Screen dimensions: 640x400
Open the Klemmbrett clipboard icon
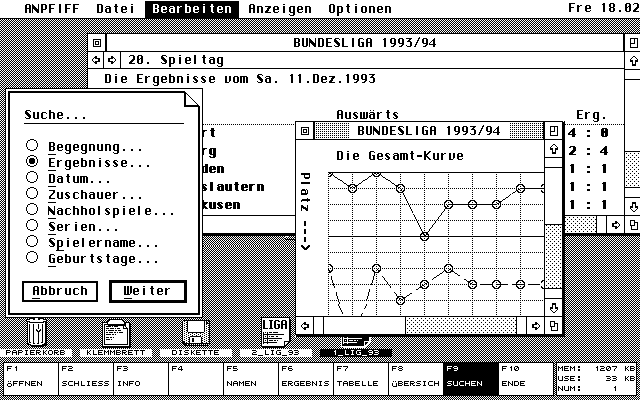(x=115, y=333)
